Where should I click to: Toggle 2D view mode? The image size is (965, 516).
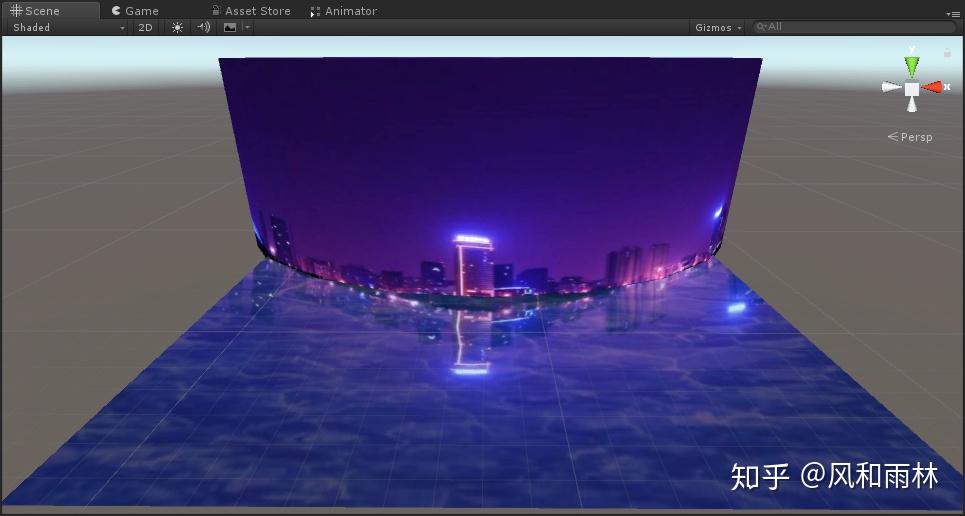(x=145, y=27)
